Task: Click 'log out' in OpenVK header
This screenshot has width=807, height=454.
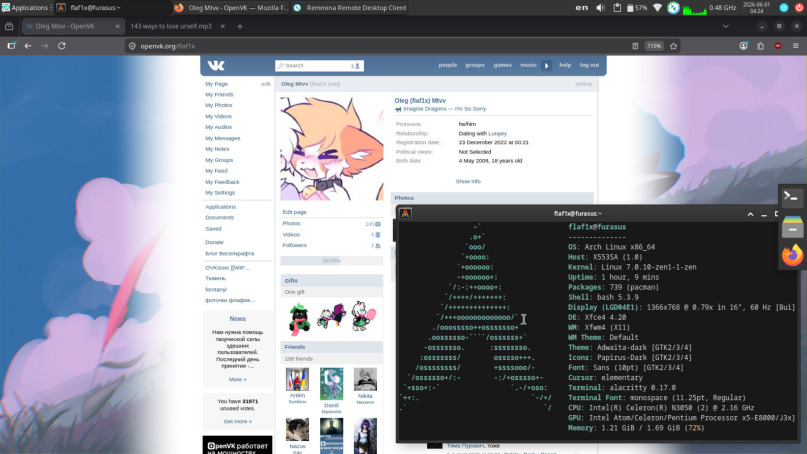Action: pyautogui.click(x=589, y=65)
